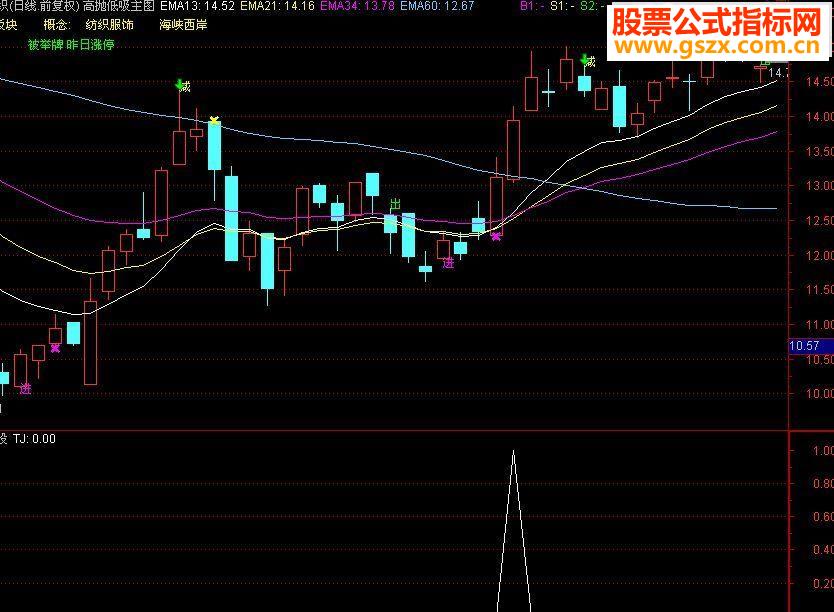Screen dimensions: 834x612
Task: Open the 海峡西岸 concept sector
Action: pyautogui.click(x=183, y=24)
